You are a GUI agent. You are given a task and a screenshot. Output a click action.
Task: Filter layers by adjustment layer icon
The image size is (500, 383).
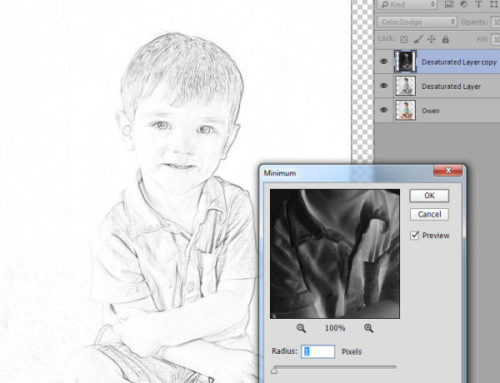coord(464,4)
